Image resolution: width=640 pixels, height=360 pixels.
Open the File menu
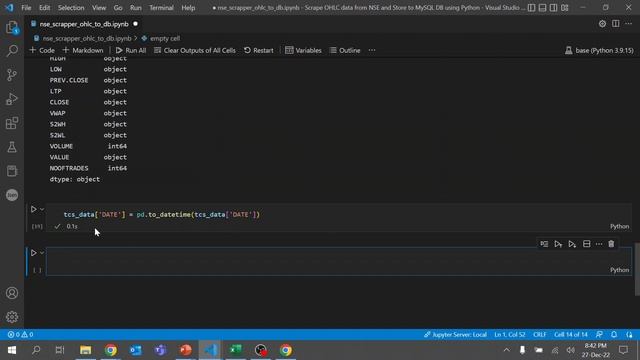pyautogui.click(x=26, y=8)
